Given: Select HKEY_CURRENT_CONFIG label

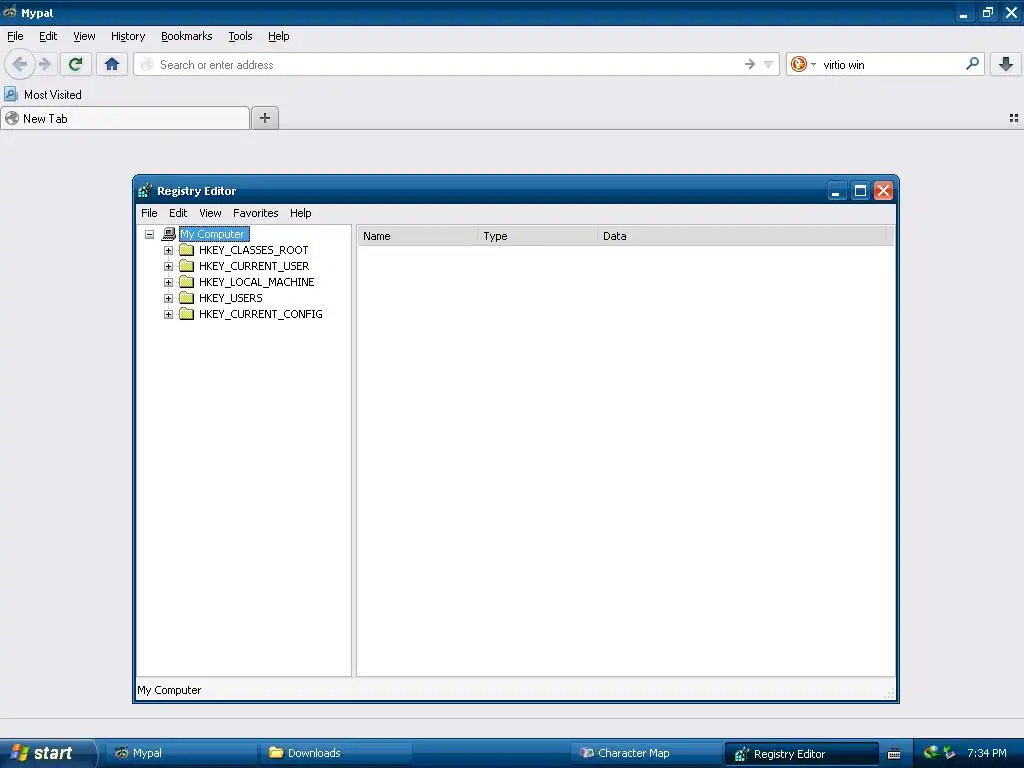Looking at the screenshot, I should pos(261,314).
